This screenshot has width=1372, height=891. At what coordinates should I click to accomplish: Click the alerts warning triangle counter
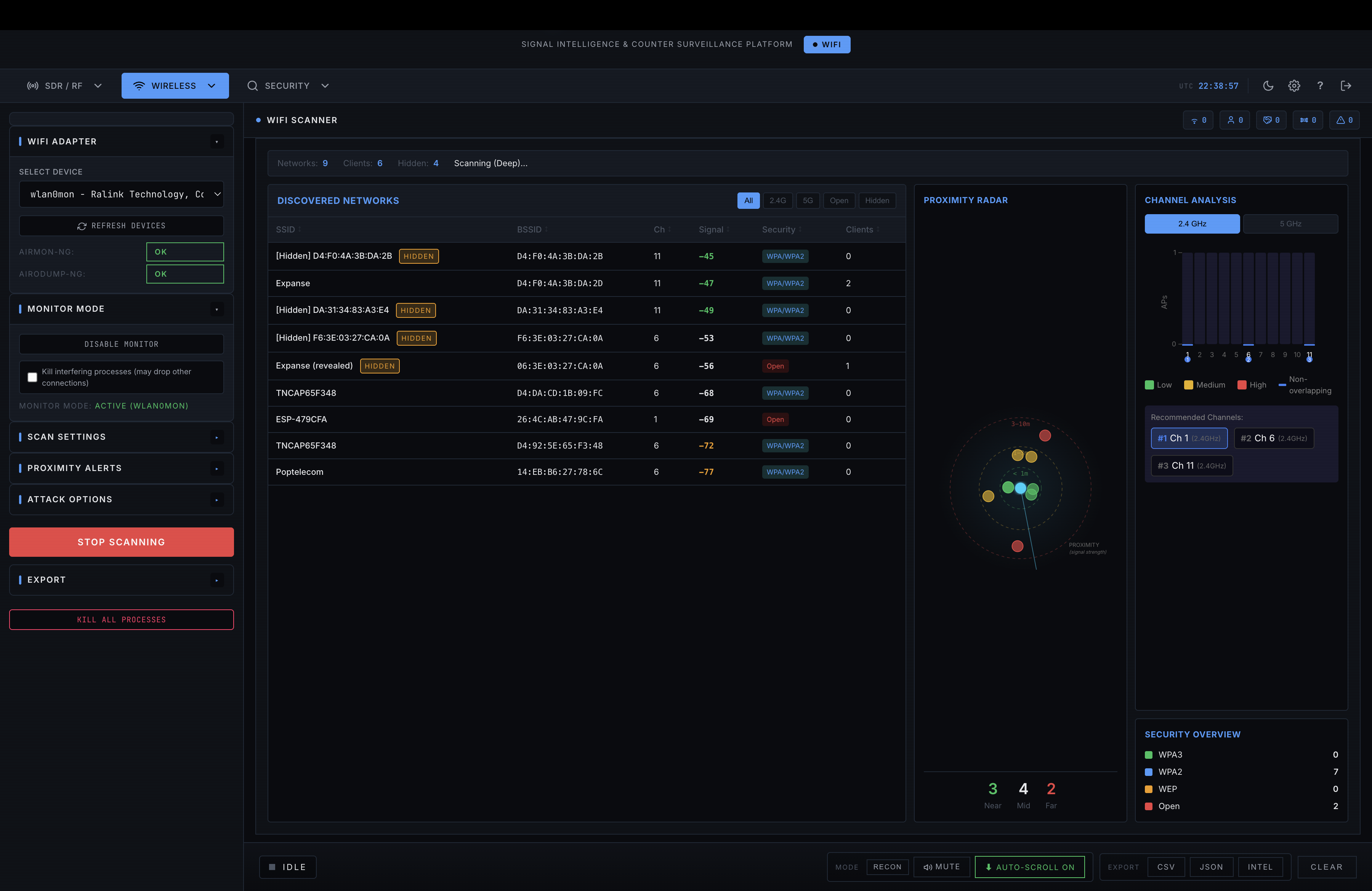click(x=1344, y=120)
